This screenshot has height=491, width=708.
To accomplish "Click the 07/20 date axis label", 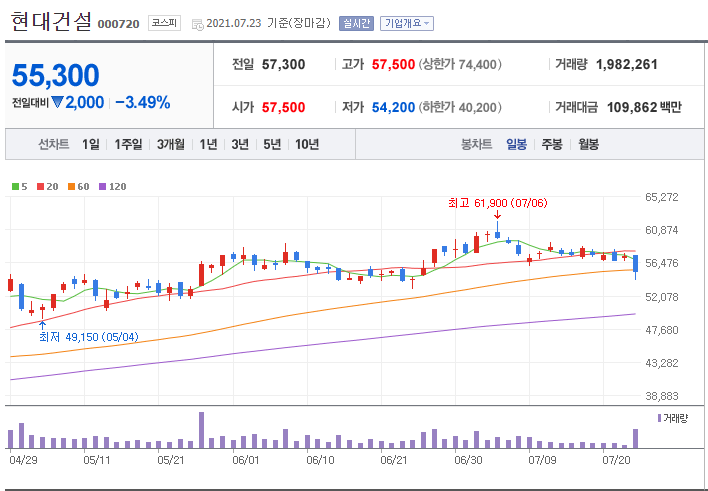I will pos(616,460).
